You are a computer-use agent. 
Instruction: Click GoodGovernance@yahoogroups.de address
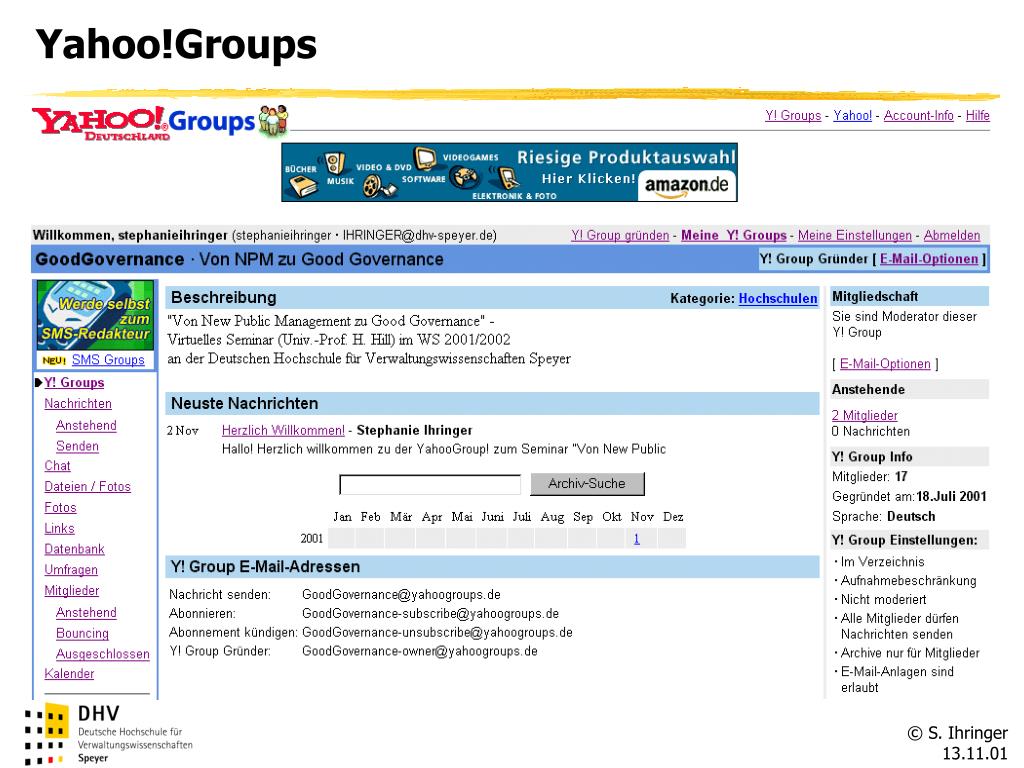tap(401, 595)
